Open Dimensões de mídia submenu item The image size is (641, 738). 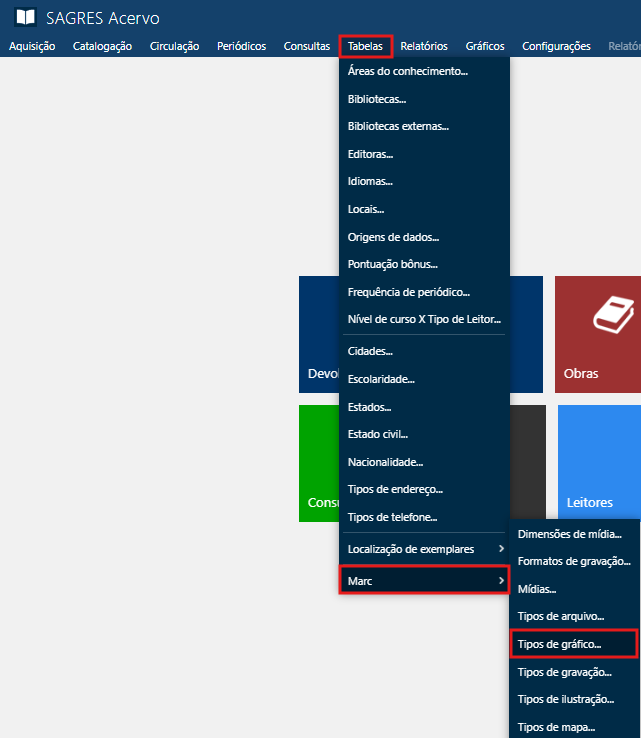[x=570, y=534]
